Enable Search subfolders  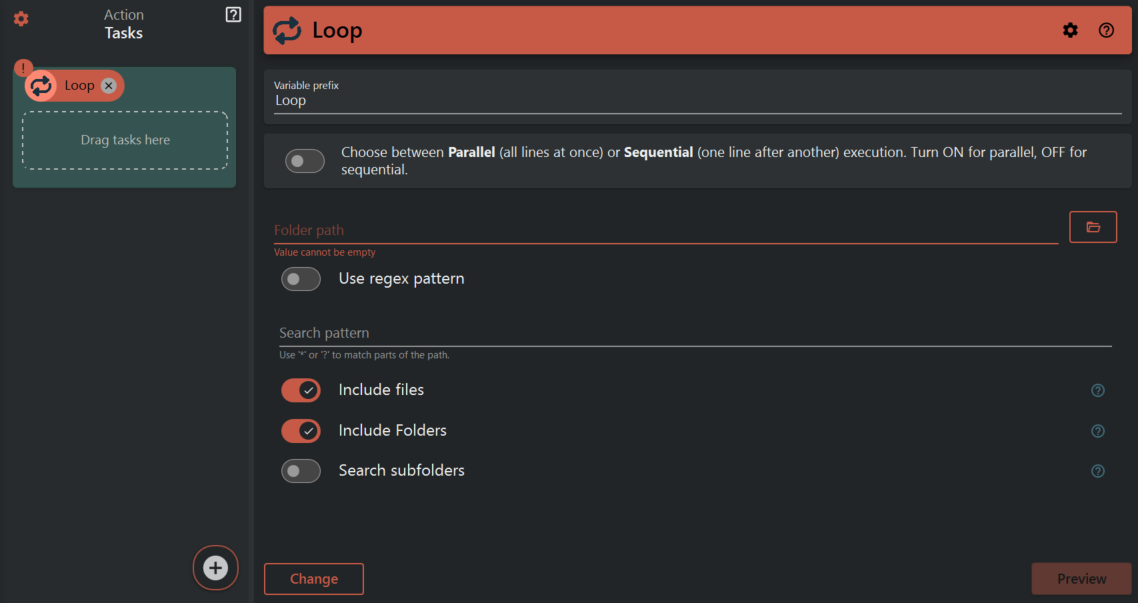301,470
